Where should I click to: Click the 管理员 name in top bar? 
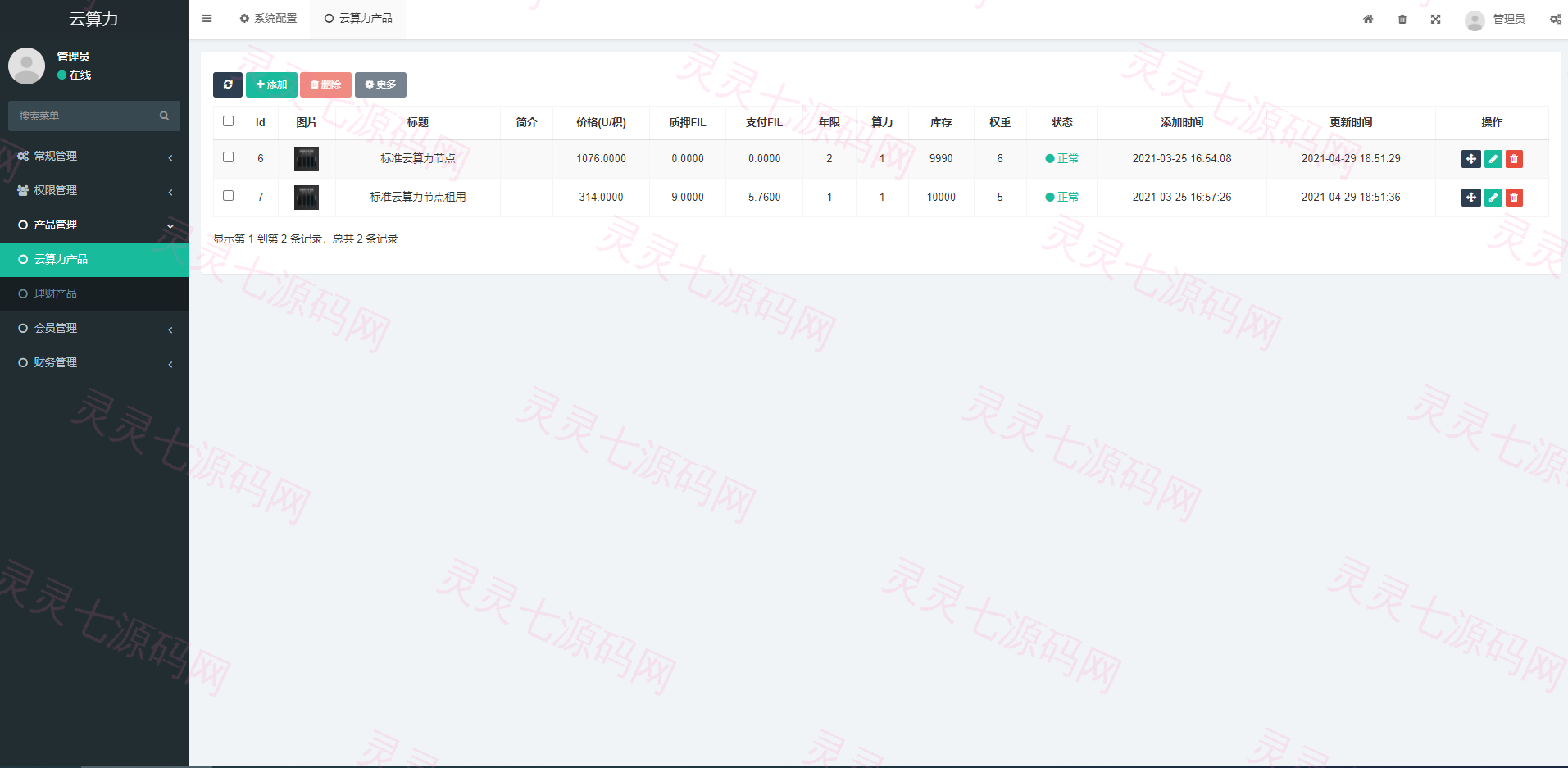(1508, 19)
